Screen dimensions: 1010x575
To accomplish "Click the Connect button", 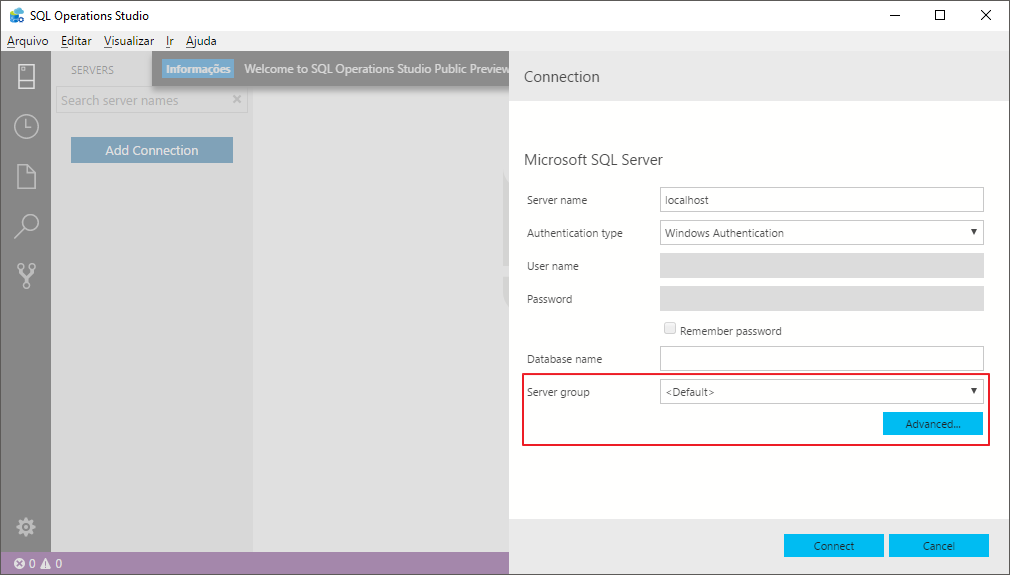I will 834,545.
